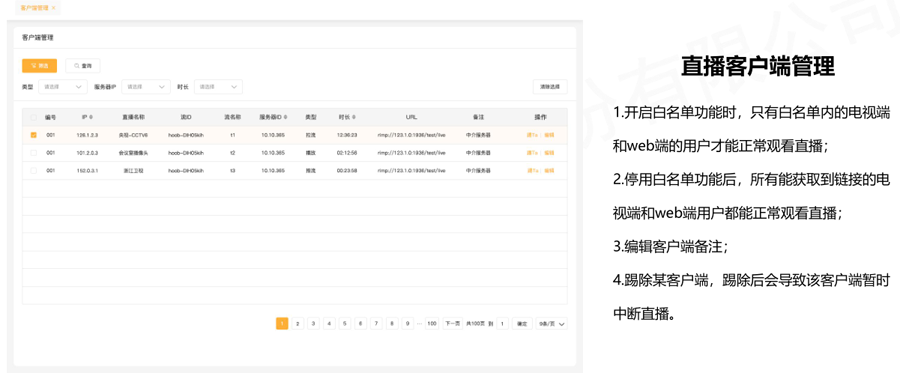Sort by the IP column sort icon
The height and width of the screenshot is (382, 900).
[x=92, y=117]
